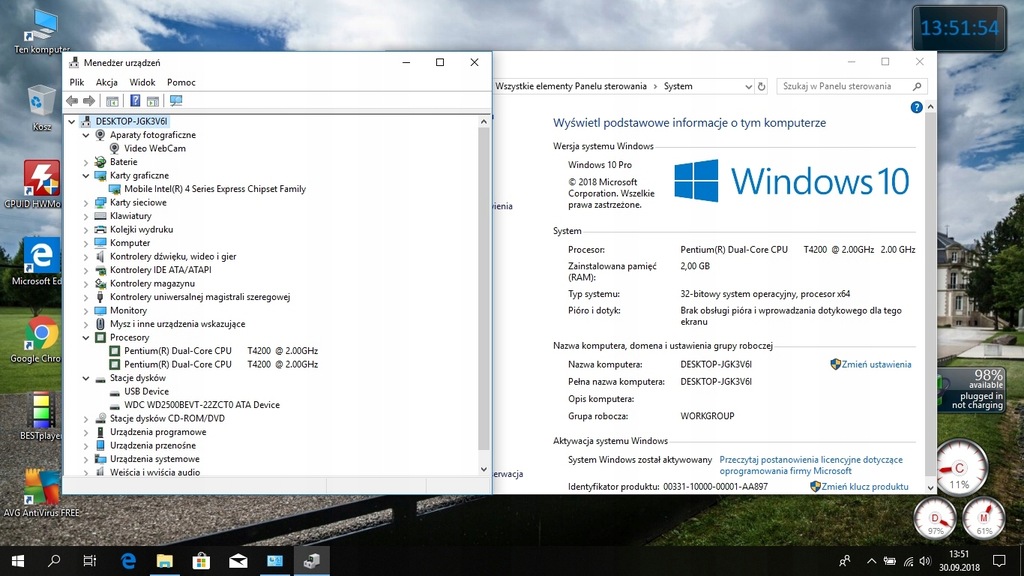
Task: Open the People icon in system tray
Action: point(844,560)
